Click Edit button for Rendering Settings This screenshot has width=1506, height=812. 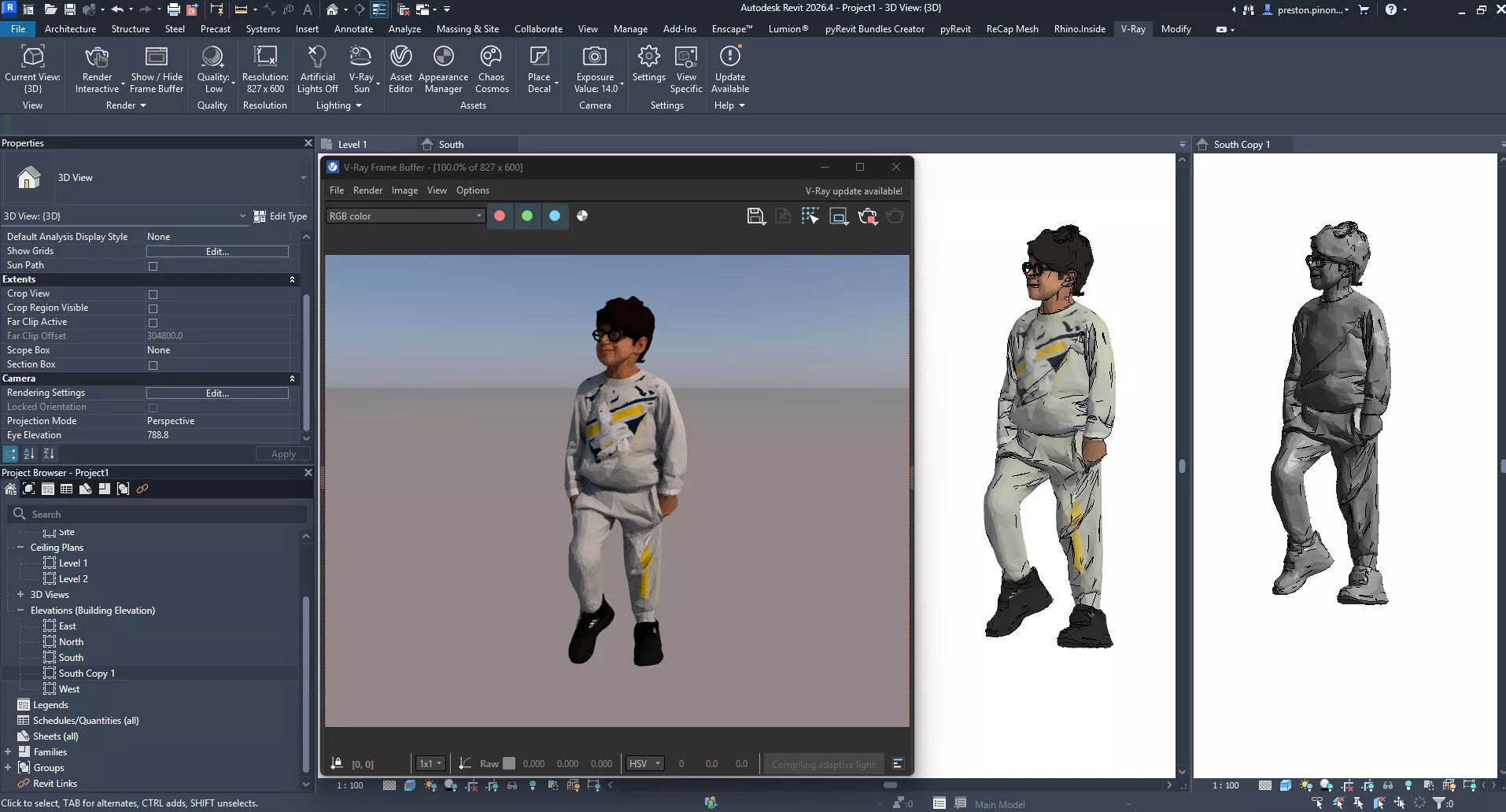point(217,393)
